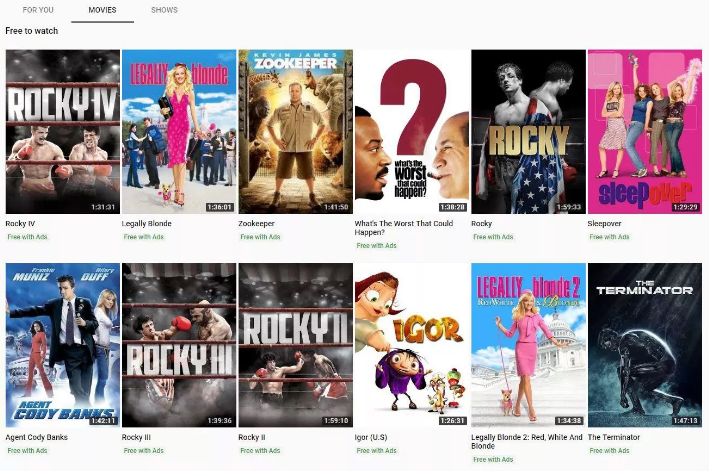This screenshot has height=471, width=709.
Task: Select the Movies tab
Action: tap(102, 10)
